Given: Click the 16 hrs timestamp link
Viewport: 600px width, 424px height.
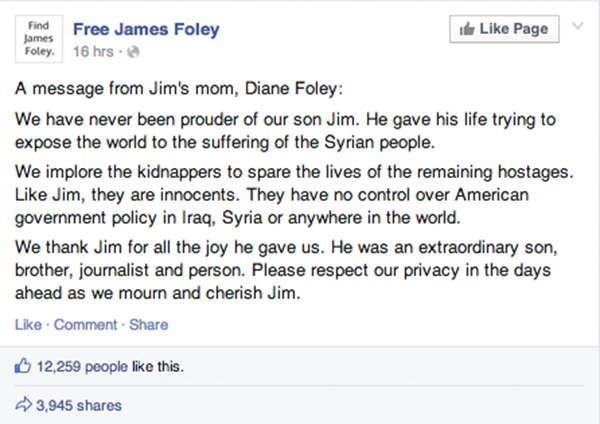Looking at the screenshot, I should 93,52.
